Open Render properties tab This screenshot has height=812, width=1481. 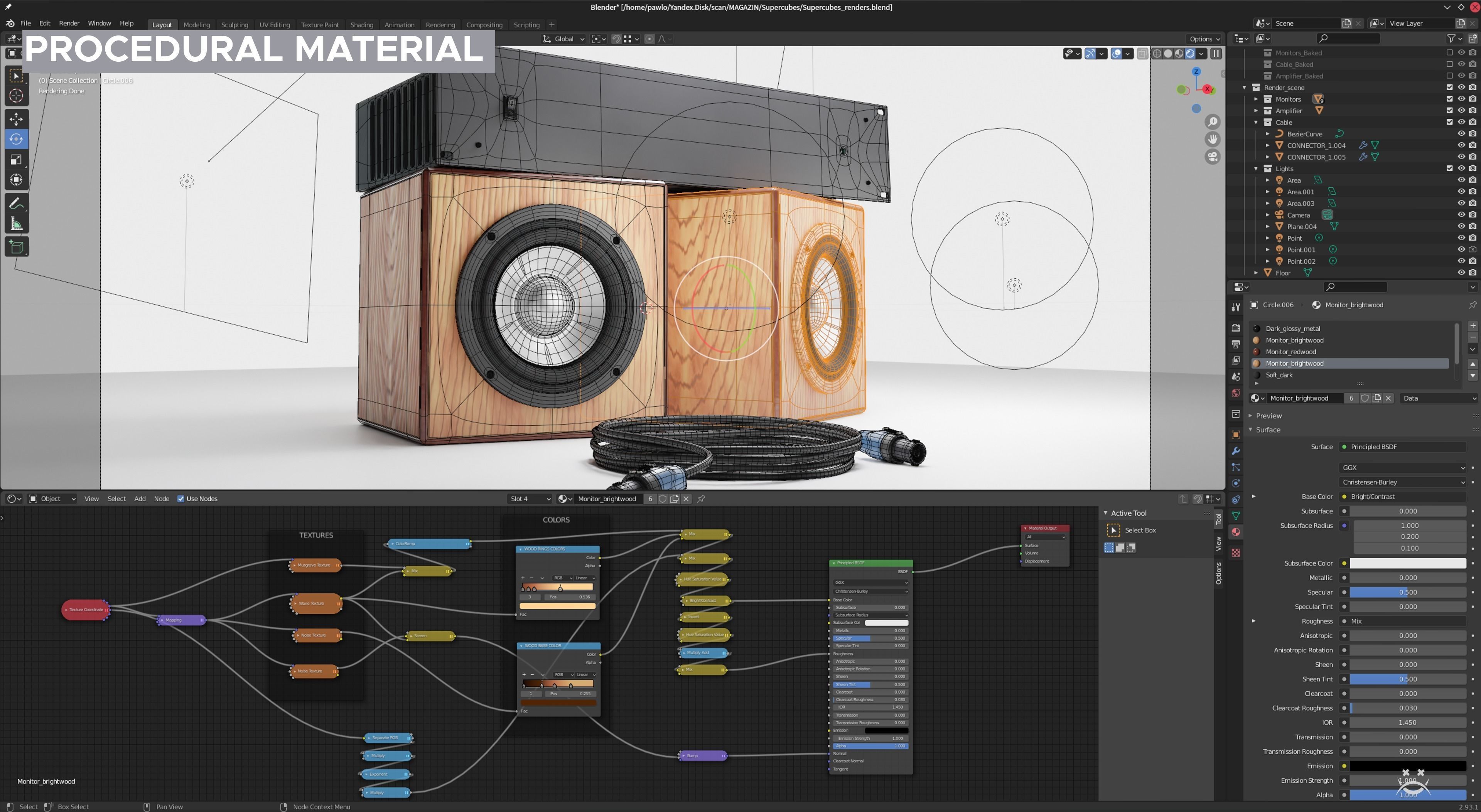(1235, 328)
